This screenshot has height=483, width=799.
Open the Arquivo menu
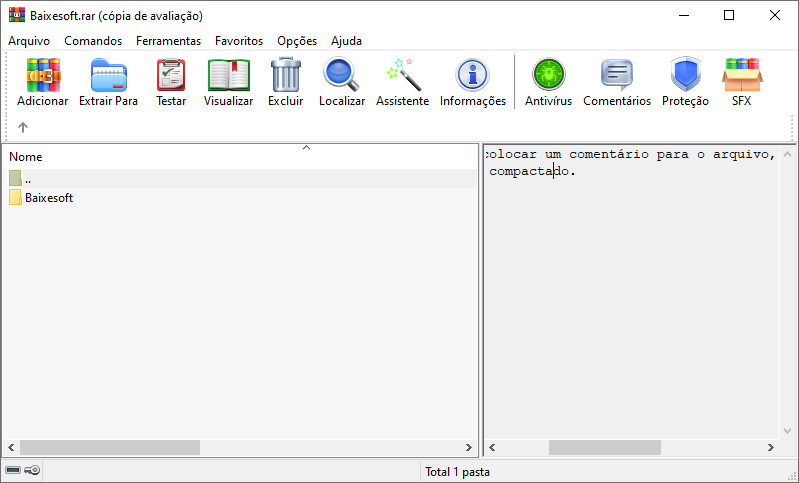pyautogui.click(x=28, y=41)
